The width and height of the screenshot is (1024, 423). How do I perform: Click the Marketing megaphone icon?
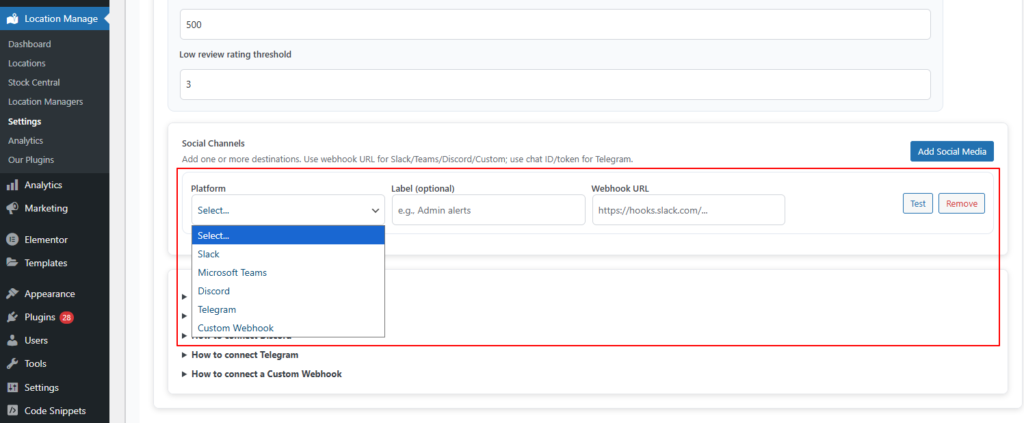[12, 209]
